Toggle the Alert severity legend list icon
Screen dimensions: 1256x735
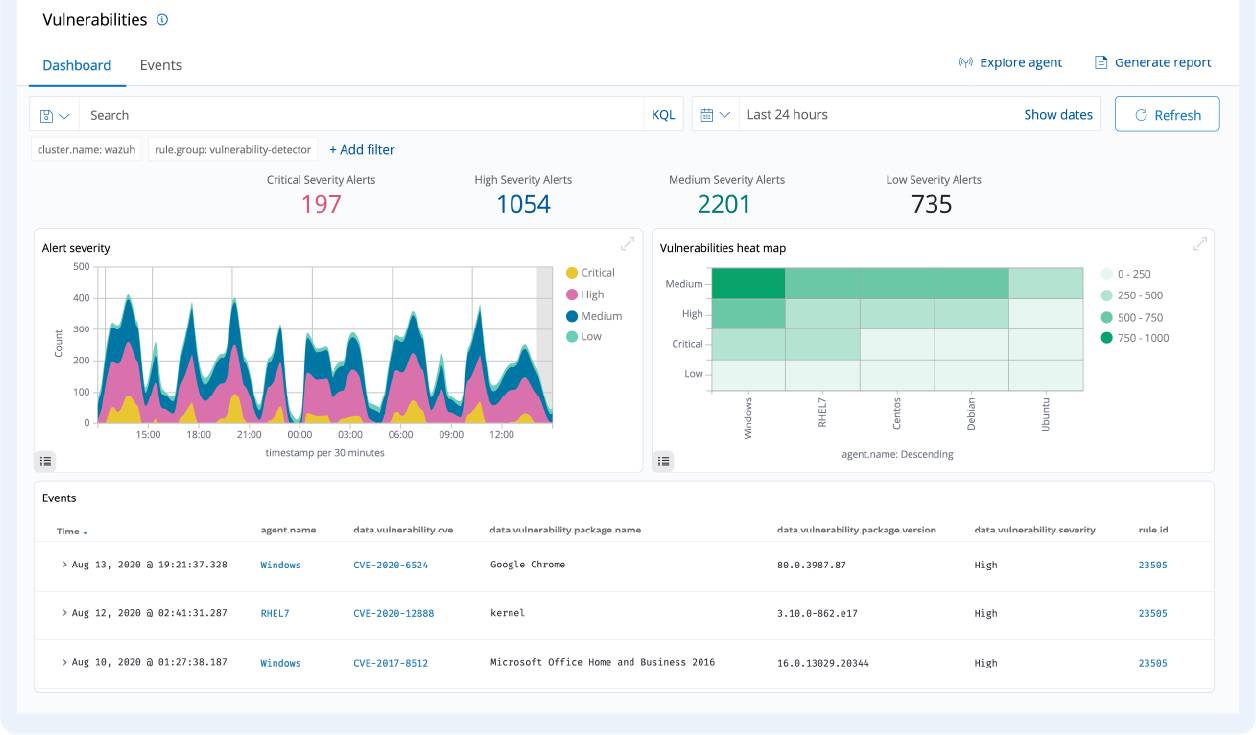tap(45, 461)
